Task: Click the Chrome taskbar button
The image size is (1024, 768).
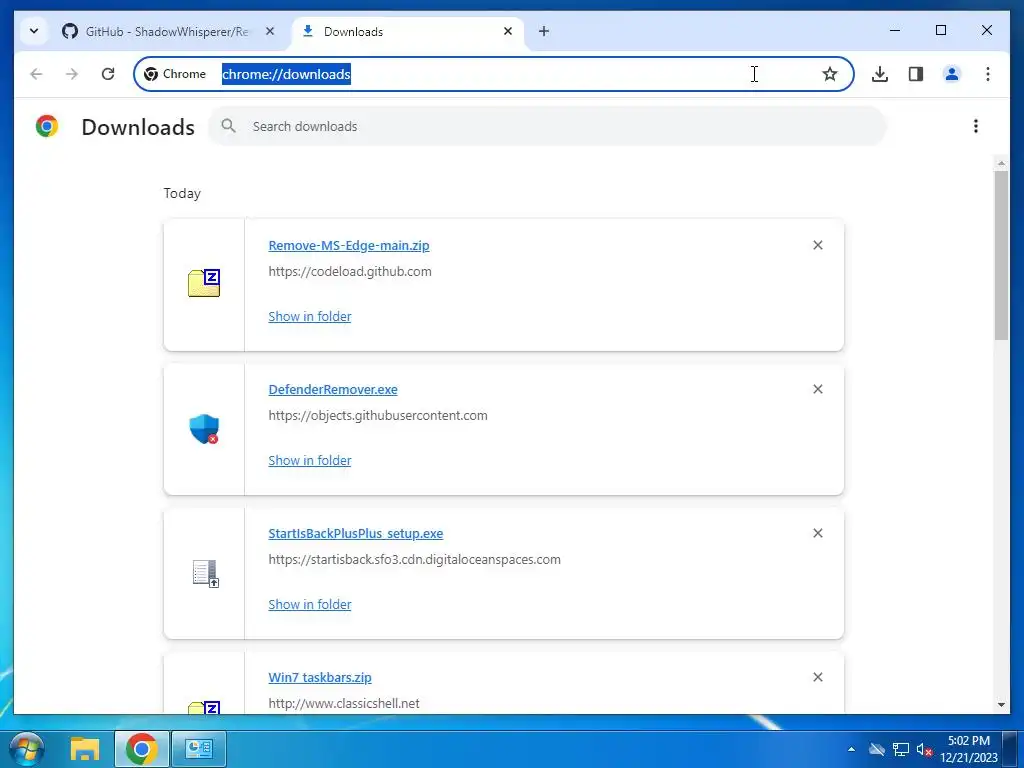Action: (142, 749)
